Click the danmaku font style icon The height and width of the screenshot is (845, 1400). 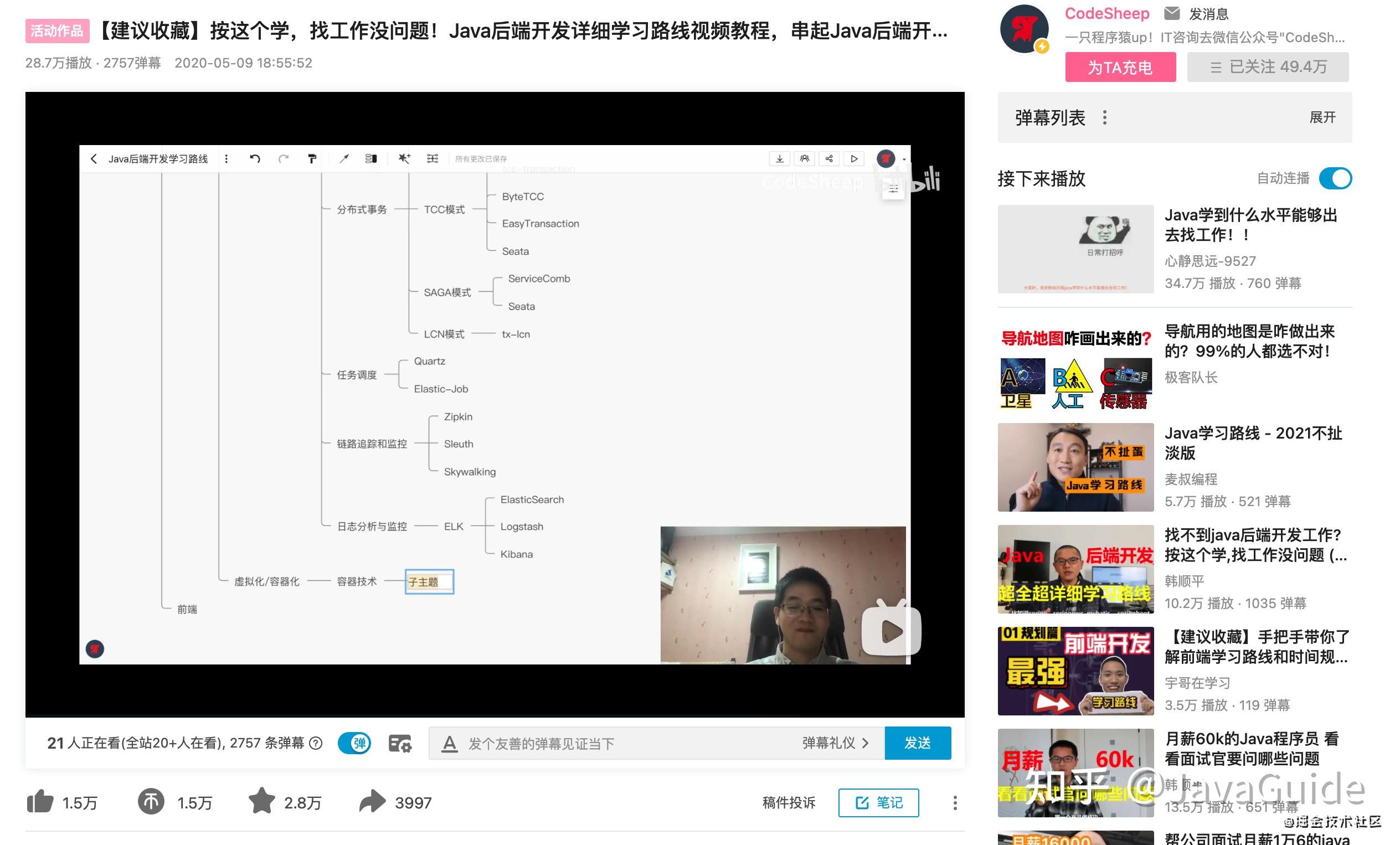(450, 743)
